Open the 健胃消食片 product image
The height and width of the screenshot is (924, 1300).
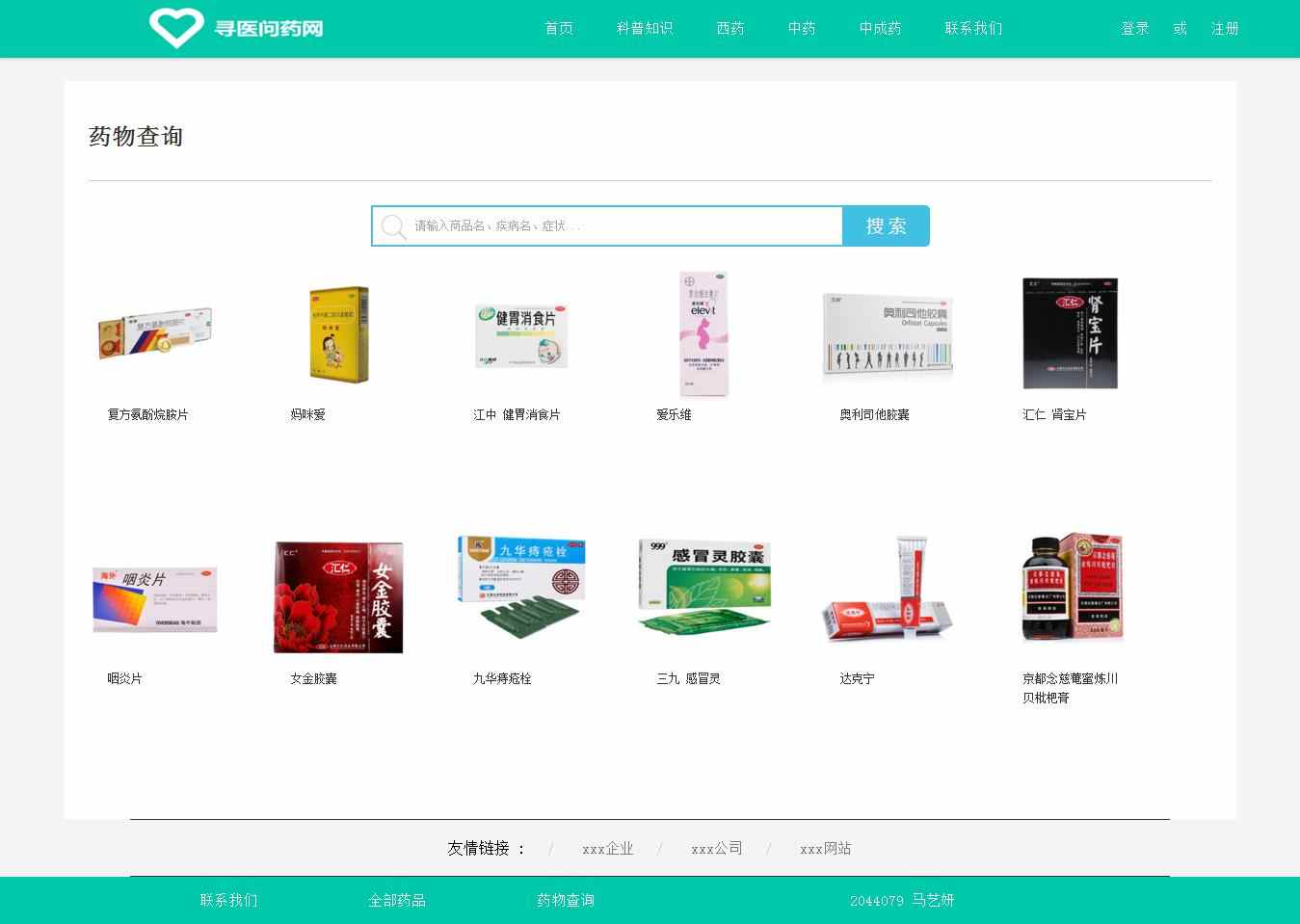521,335
